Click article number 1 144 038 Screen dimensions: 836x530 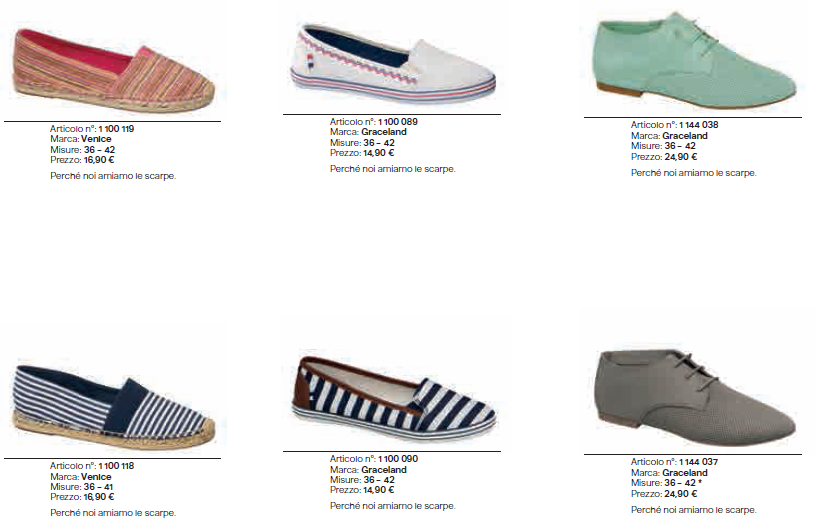(698, 125)
